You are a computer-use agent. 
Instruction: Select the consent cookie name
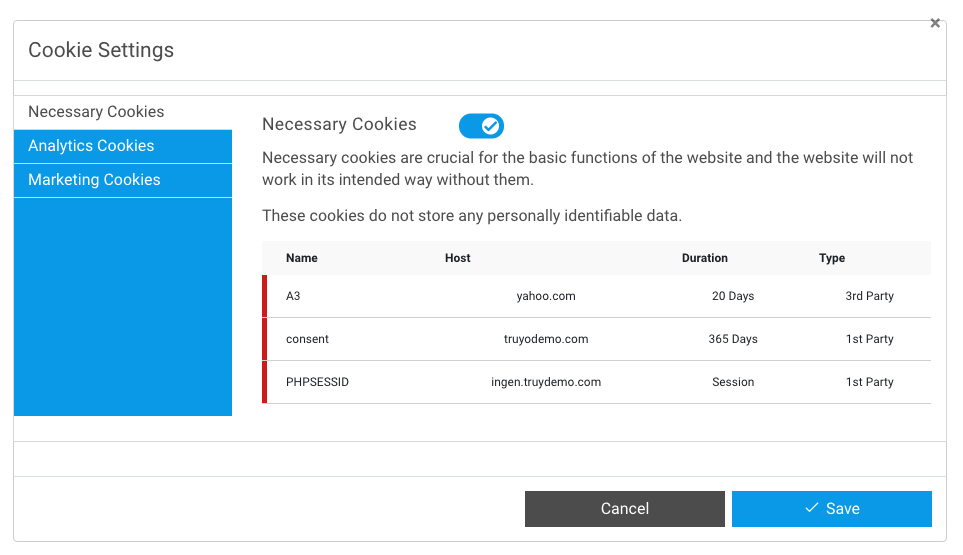tap(307, 339)
